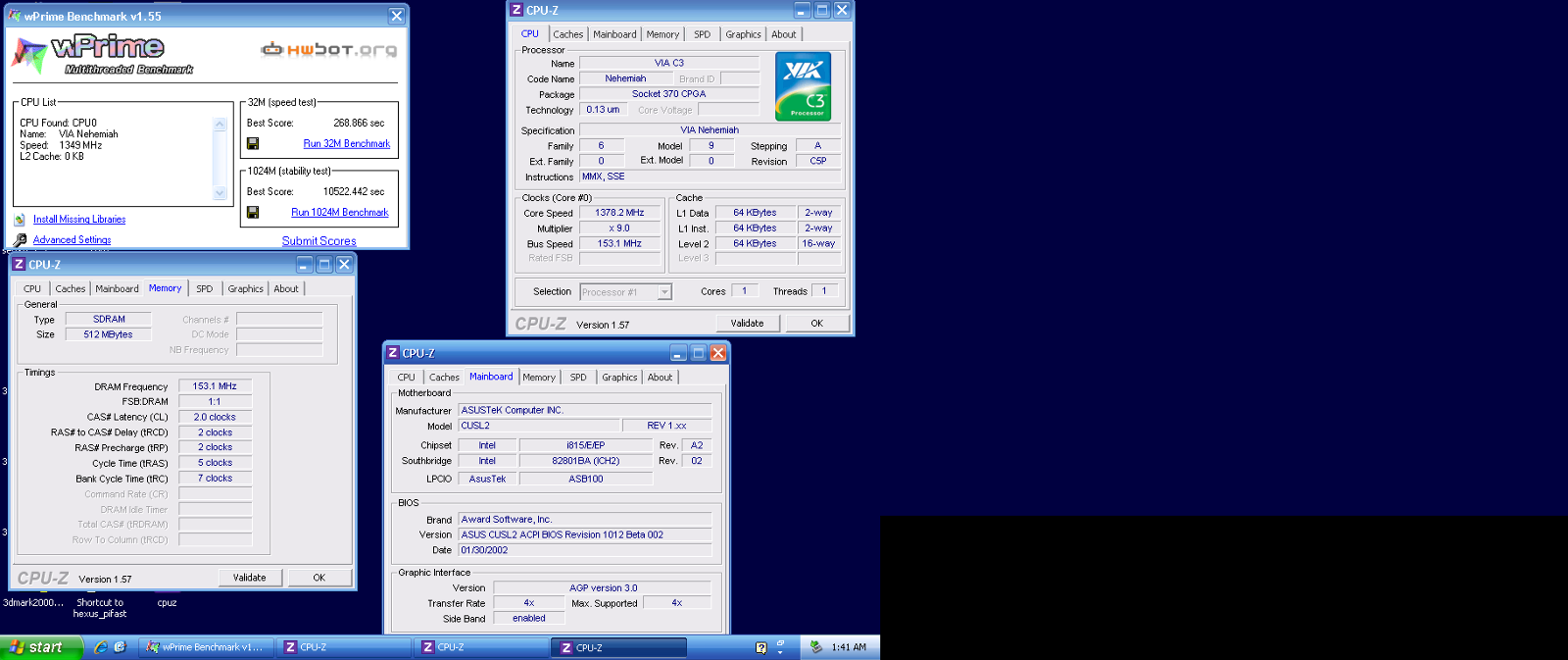The image size is (1568, 660).
Task: Open SPD tab in the processor CPU-Z window
Action: click(702, 34)
